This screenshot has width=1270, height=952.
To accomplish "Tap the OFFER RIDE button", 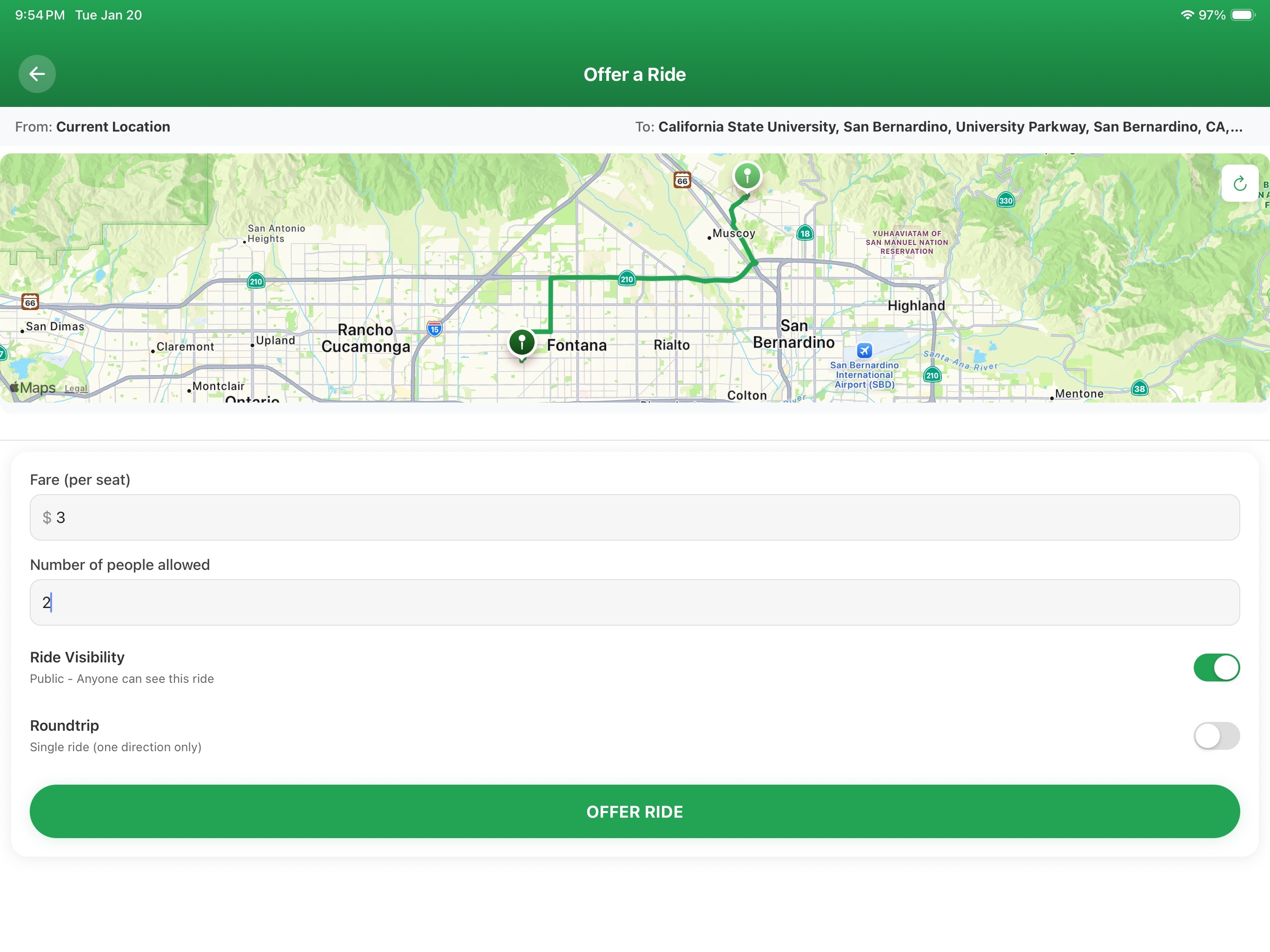I will pos(635,811).
